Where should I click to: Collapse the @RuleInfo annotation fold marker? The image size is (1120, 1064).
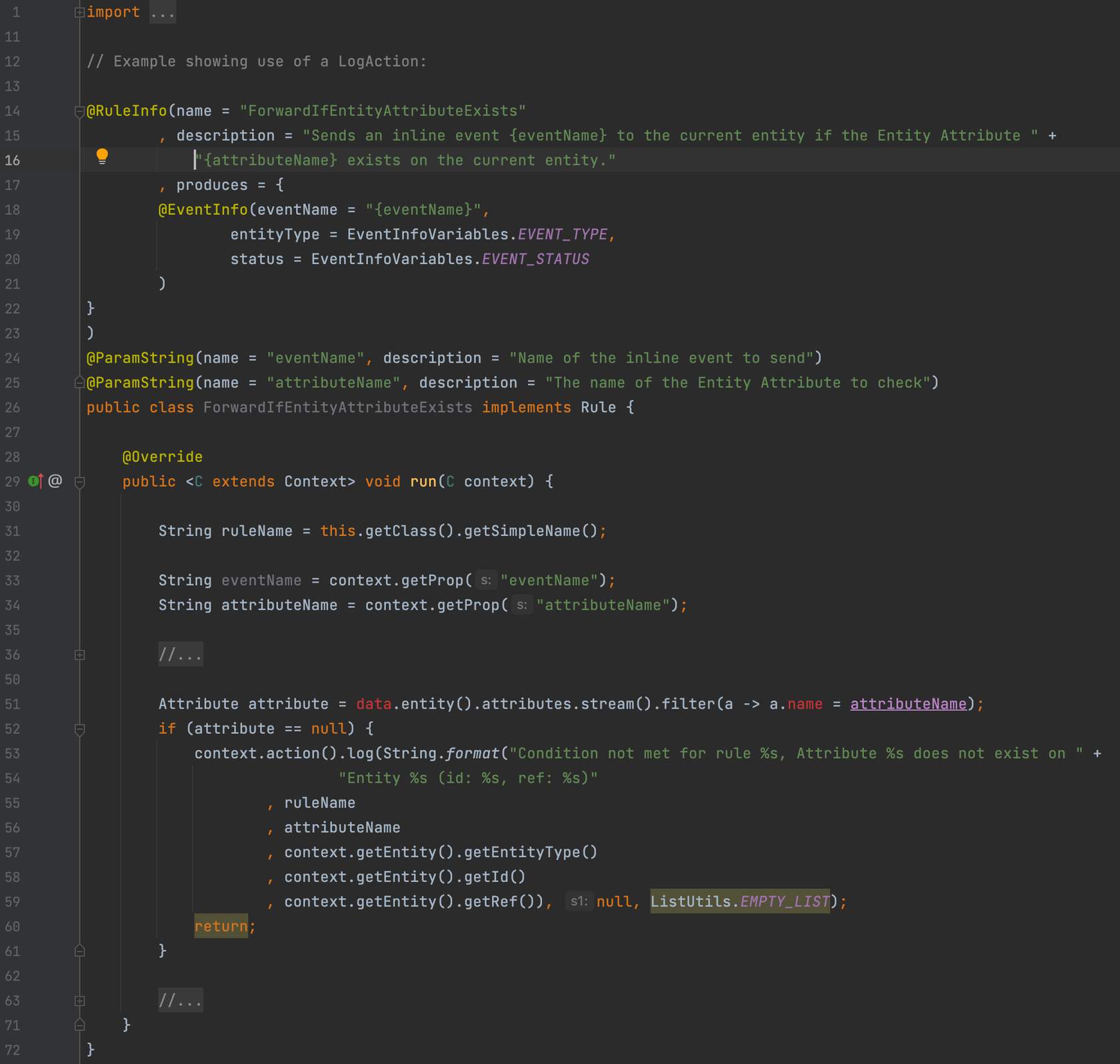[x=79, y=111]
